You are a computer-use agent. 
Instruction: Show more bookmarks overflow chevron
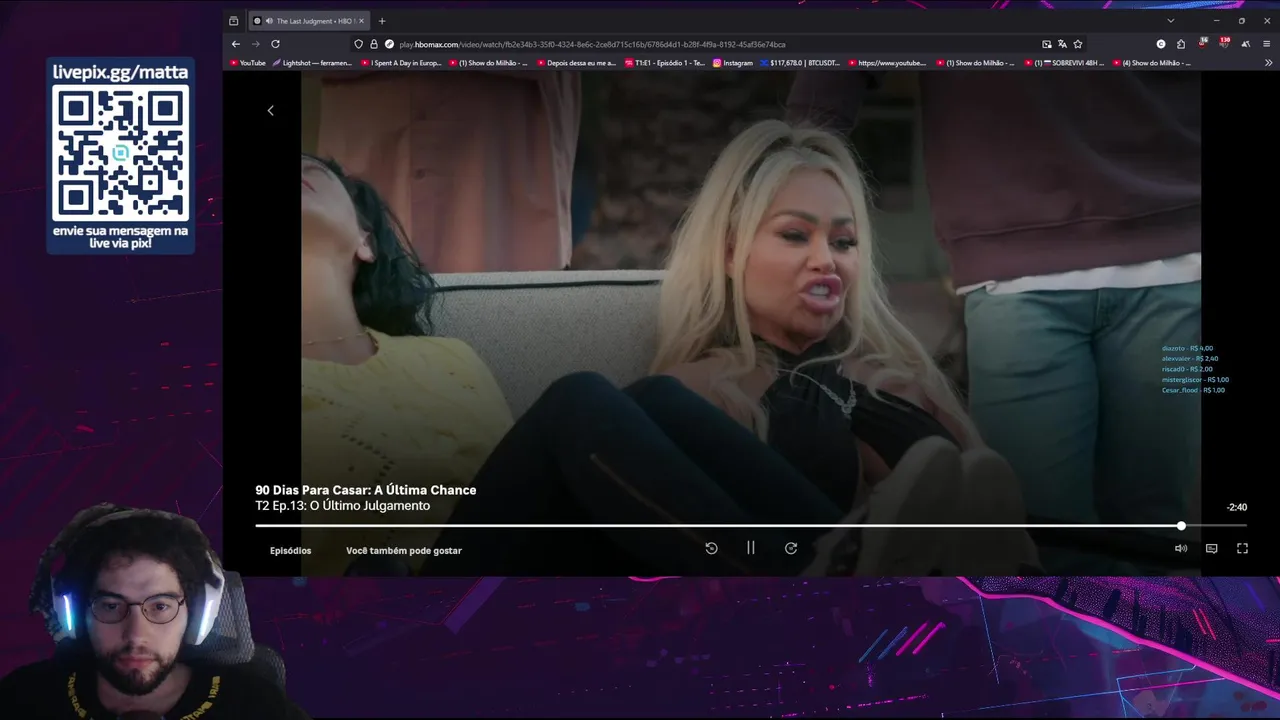tap(1267, 63)
